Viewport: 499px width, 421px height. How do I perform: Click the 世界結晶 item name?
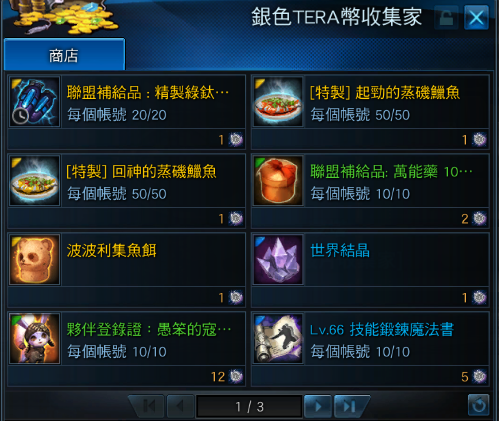click(340, 251)
